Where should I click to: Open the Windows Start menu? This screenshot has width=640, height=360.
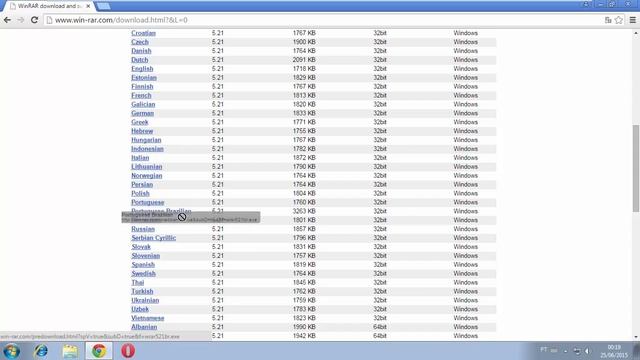pyautogui.click(x=11, y=351)
